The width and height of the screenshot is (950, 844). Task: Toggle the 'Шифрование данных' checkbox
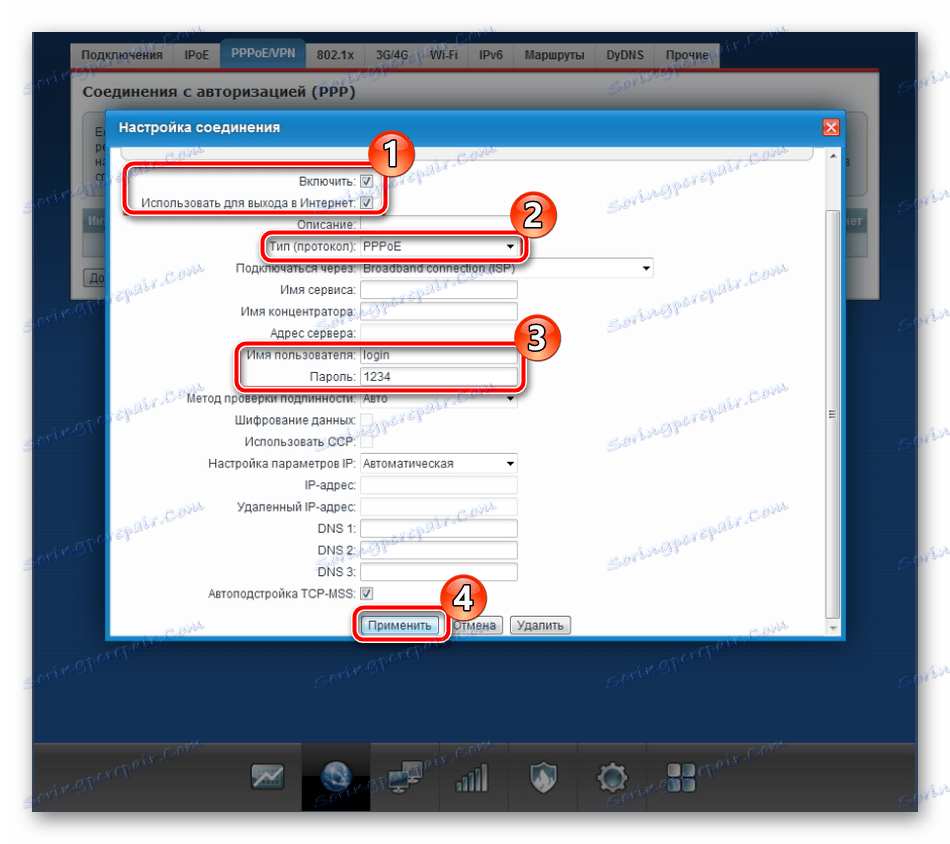pos(367,420)
